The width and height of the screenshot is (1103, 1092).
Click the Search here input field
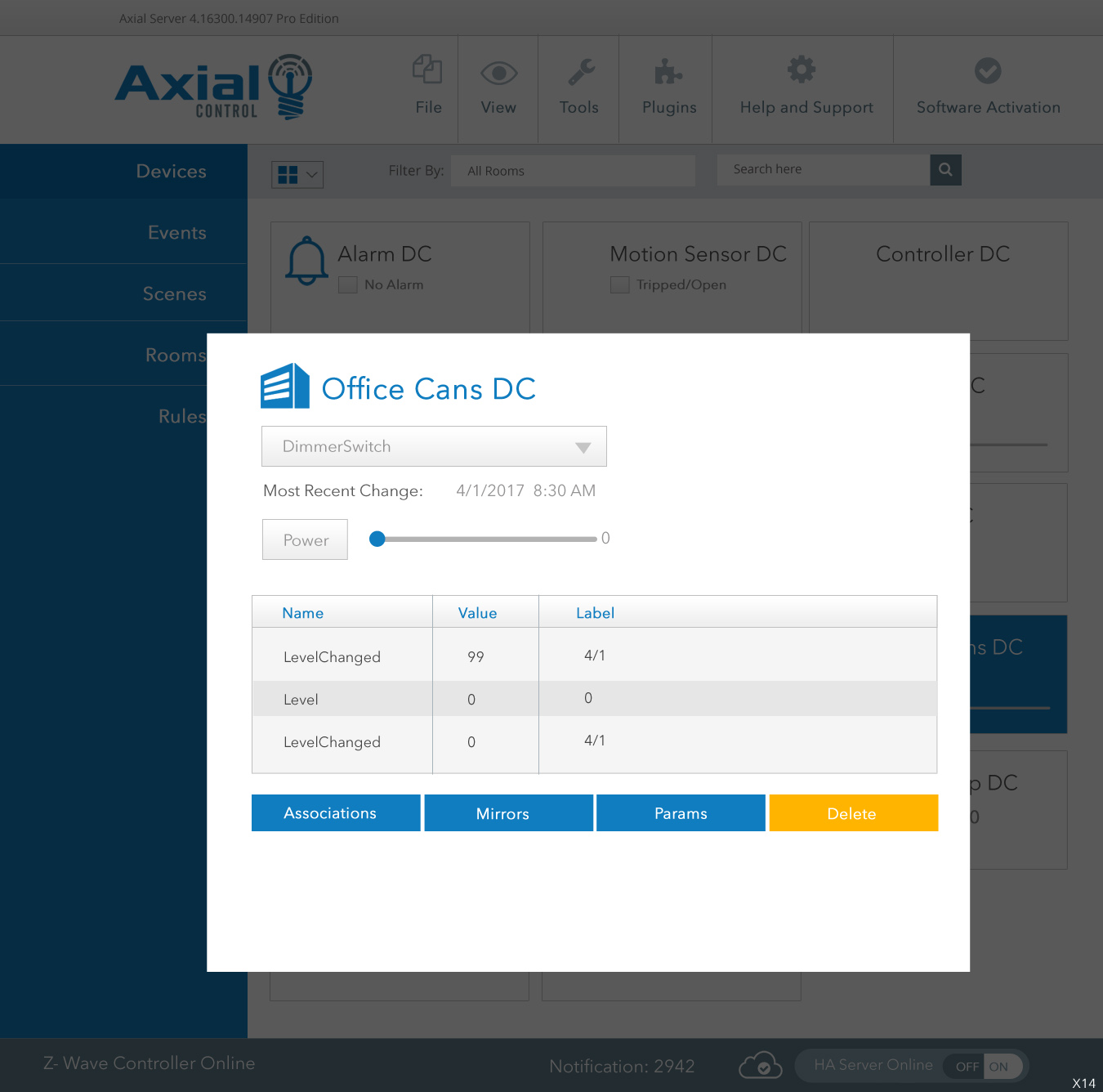tap(823, 170)
